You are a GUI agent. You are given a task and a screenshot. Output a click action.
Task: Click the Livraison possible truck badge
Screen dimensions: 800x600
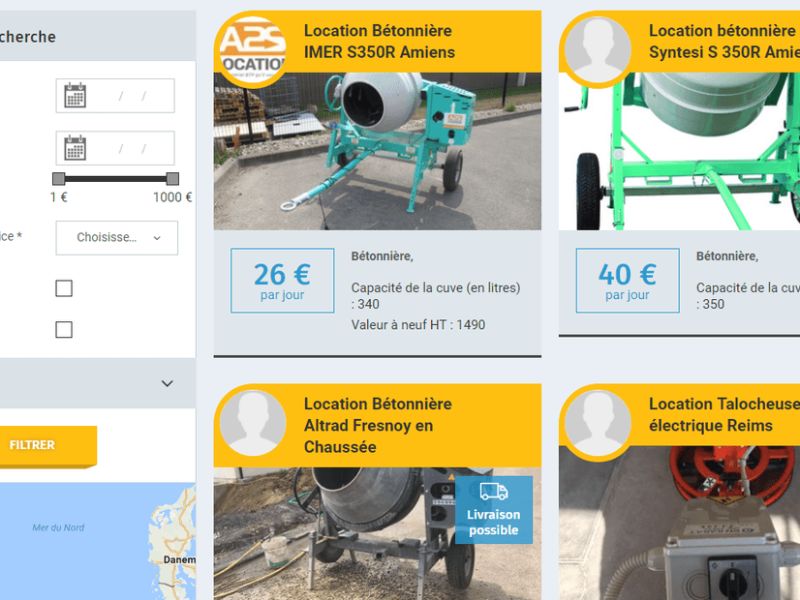coord(493,510)
